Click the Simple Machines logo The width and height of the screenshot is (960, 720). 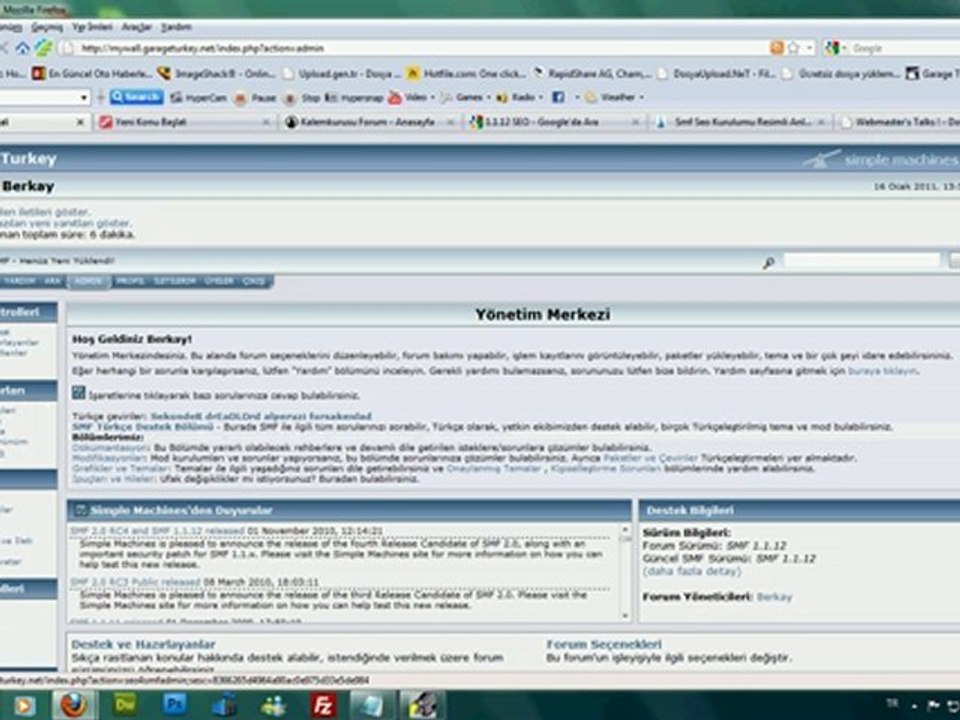tap(880, 160)
